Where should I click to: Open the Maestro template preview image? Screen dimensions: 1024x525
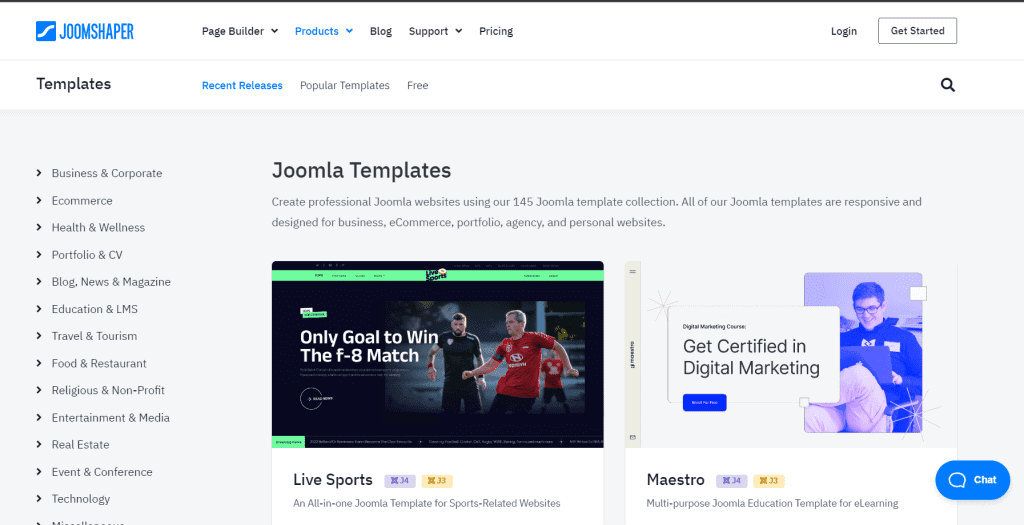coord(791,355)
